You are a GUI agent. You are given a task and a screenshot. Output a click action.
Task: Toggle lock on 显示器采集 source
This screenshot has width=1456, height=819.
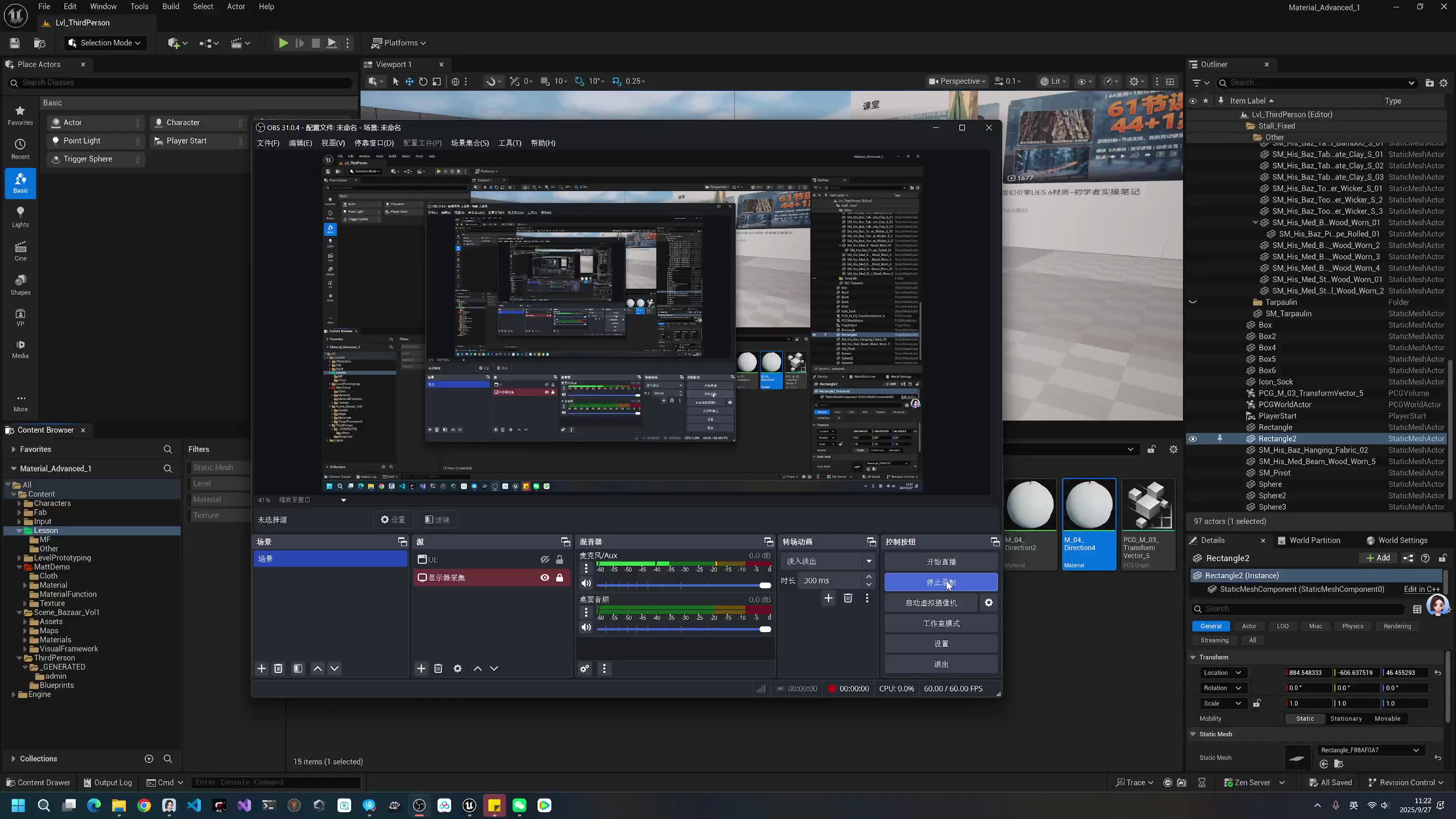coord(560,578)
